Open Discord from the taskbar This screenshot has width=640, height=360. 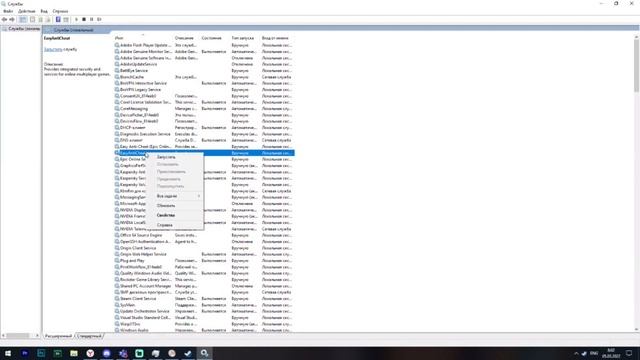(107, 353)
